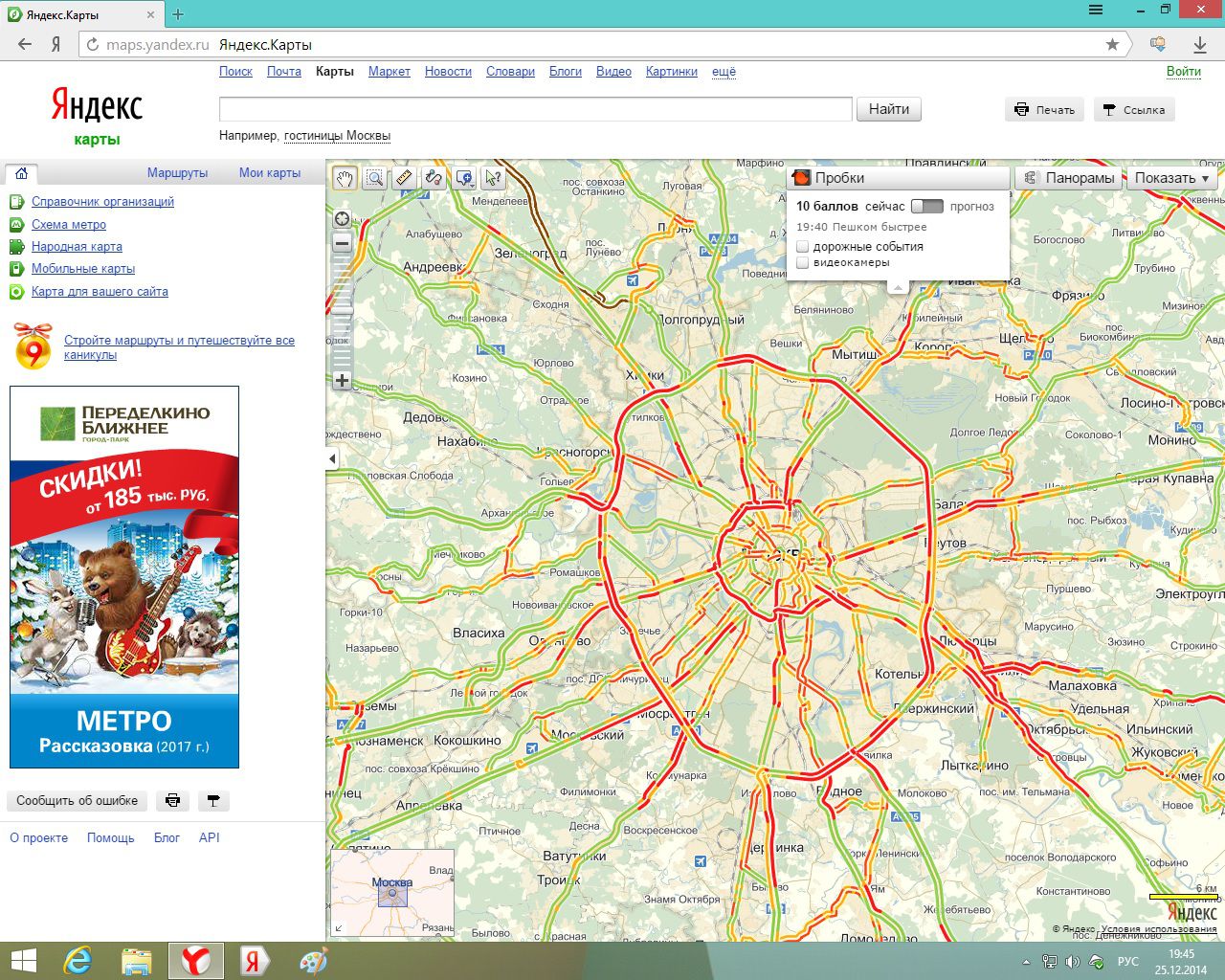Viewport: 1225px width, 980px height.
Task: Open Карта для вашего сайта link
Action: pyautogui.click(x=100, y=292)
